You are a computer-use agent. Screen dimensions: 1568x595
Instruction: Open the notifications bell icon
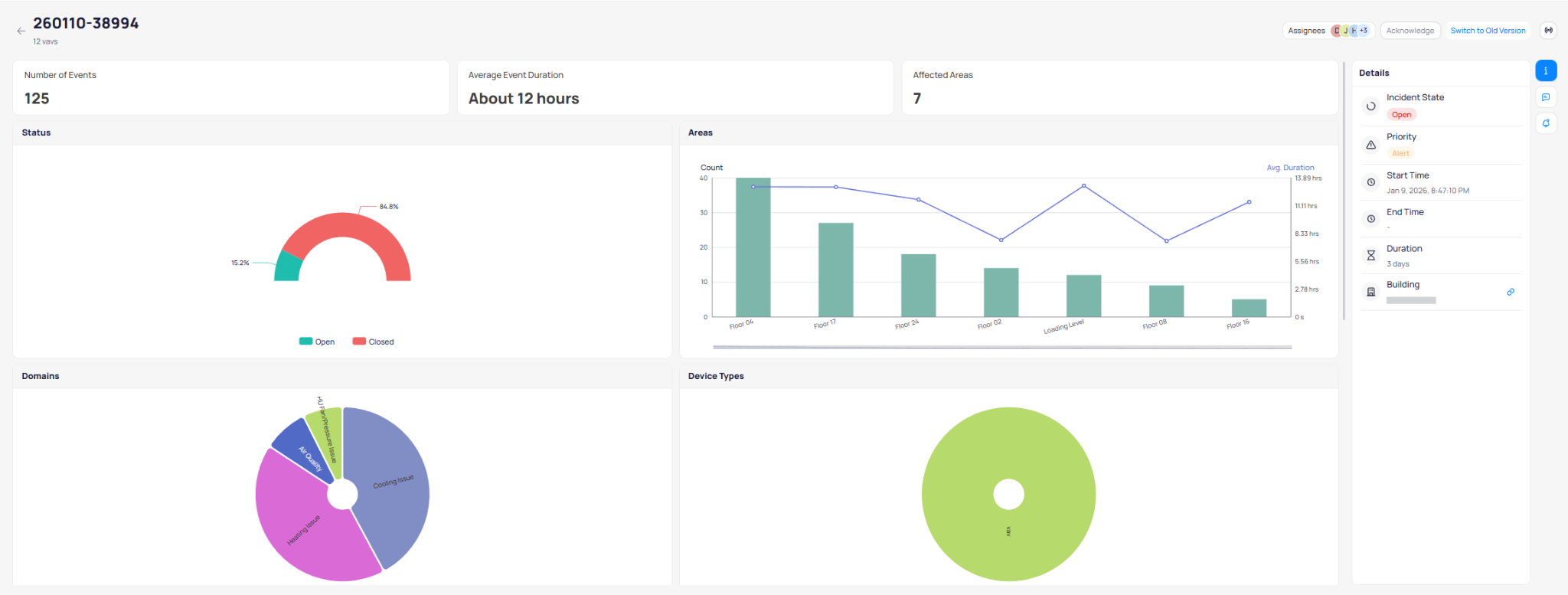point(1546,123)
